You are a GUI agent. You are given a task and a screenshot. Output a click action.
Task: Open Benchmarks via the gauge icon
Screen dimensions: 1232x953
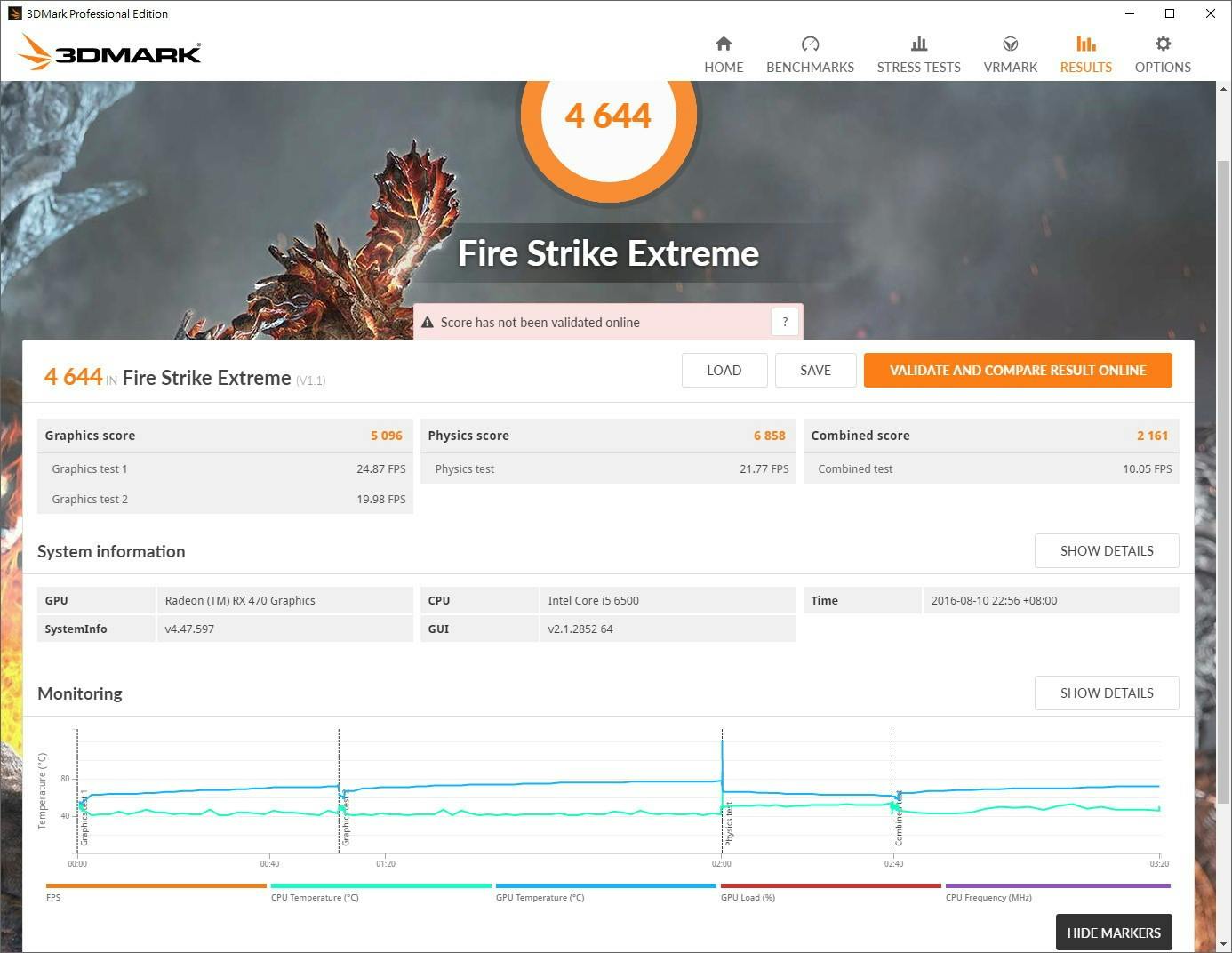point(810,44)
